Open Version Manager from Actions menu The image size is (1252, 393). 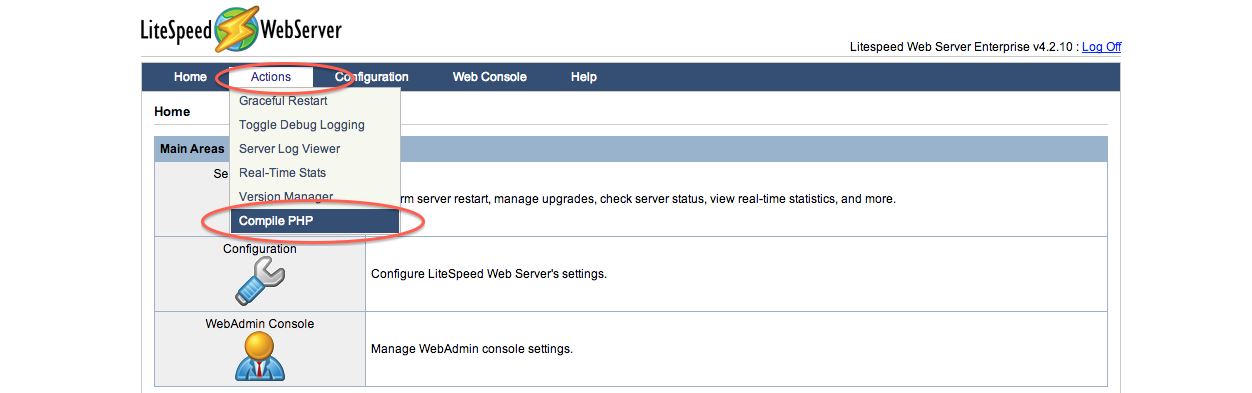pos(315,197)
